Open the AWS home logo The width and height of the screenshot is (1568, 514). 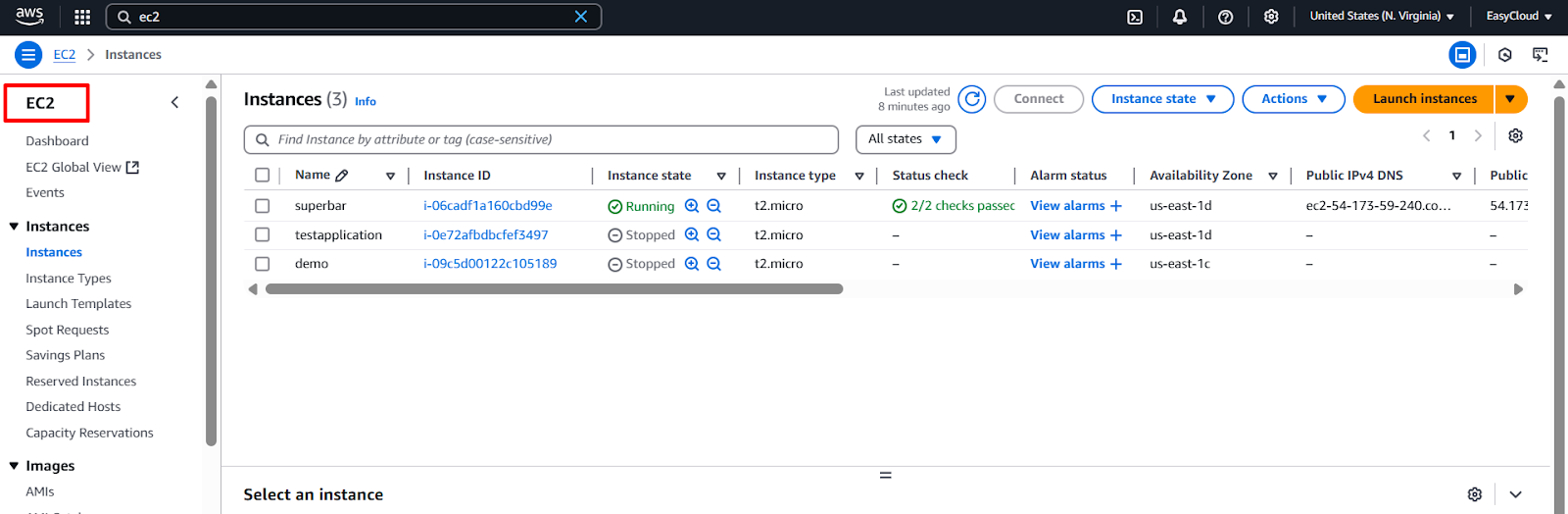(x=29, y=16)
